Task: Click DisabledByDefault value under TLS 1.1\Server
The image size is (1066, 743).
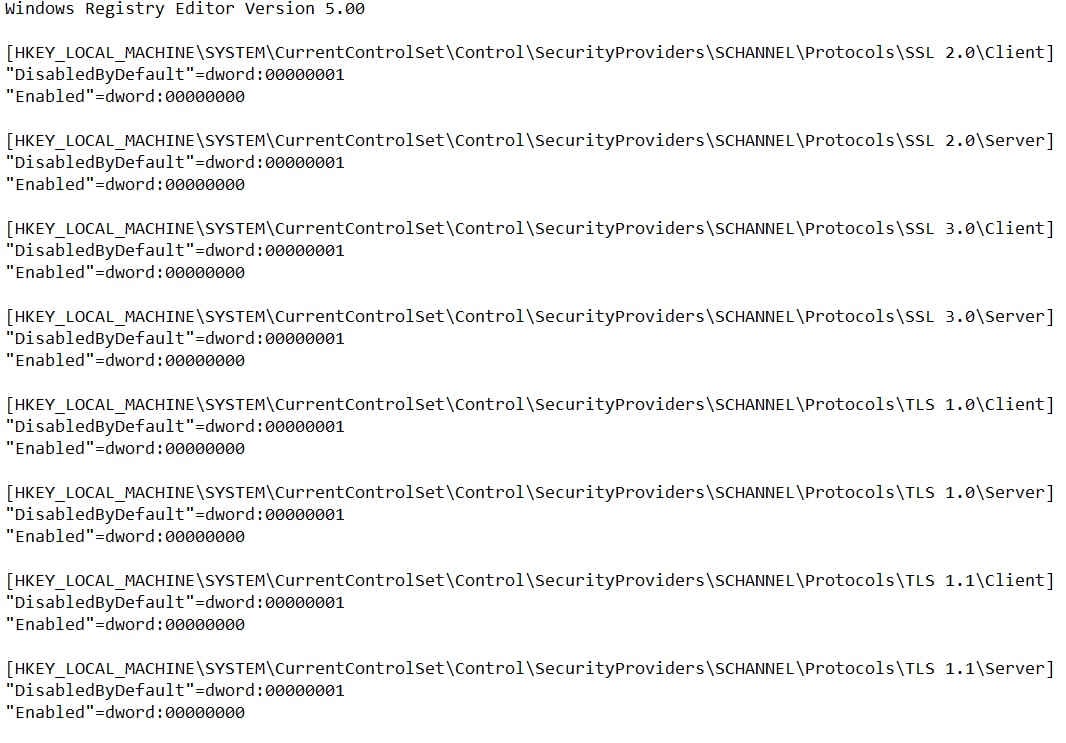Action: 175,691
